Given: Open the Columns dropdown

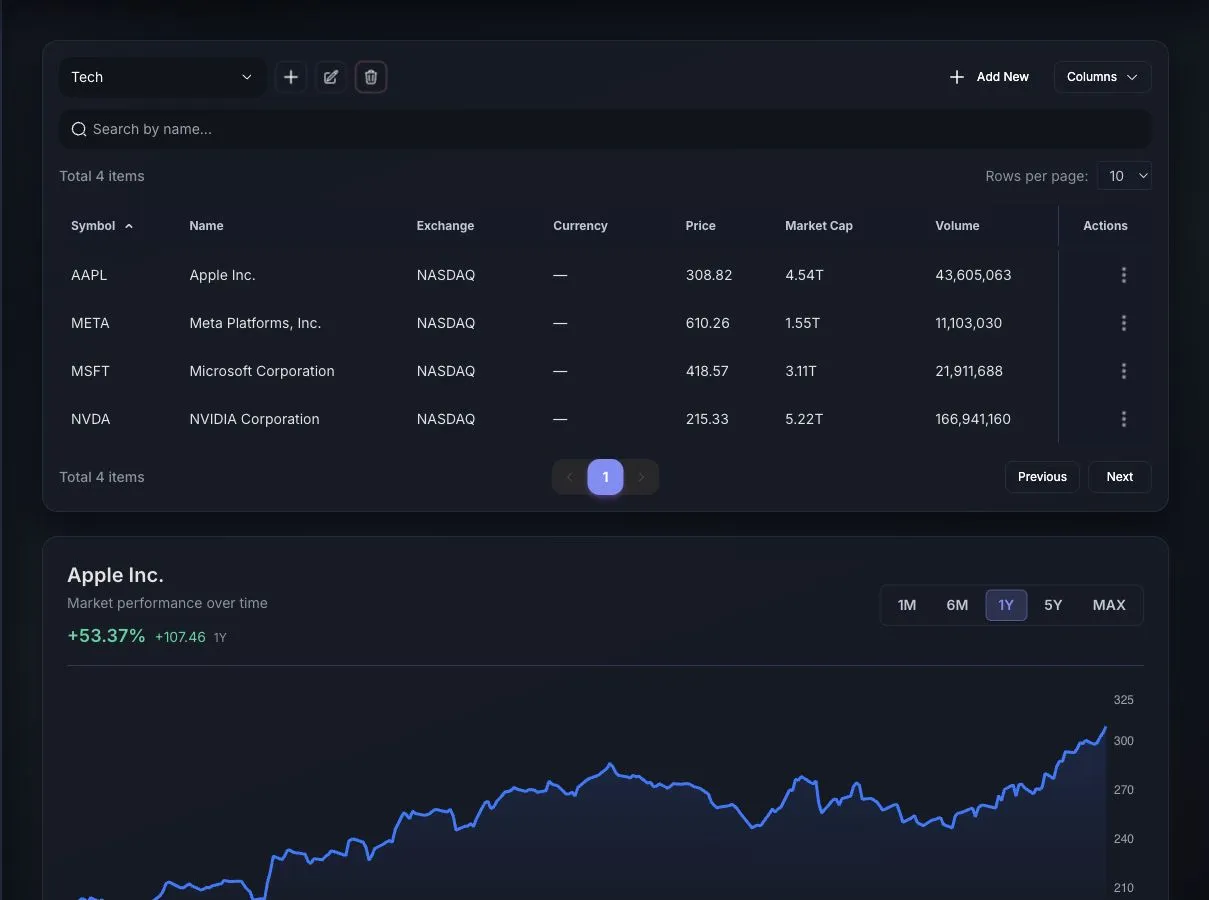Looking at the screenshot, I should (1102, 77).
